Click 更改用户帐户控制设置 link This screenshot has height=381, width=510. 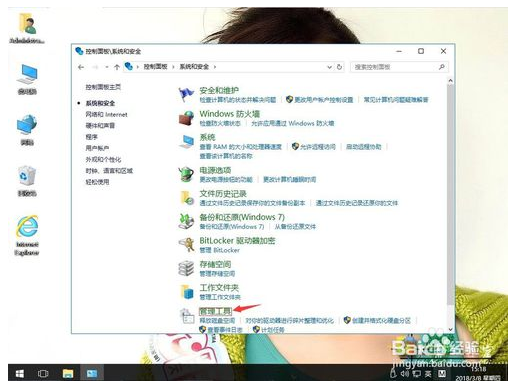(x=324, y=100)
